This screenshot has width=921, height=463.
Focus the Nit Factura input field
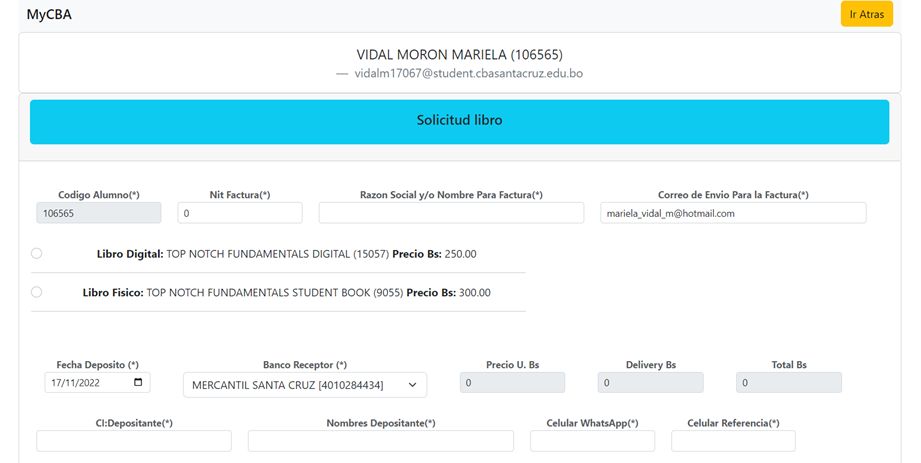pos(240,213)
